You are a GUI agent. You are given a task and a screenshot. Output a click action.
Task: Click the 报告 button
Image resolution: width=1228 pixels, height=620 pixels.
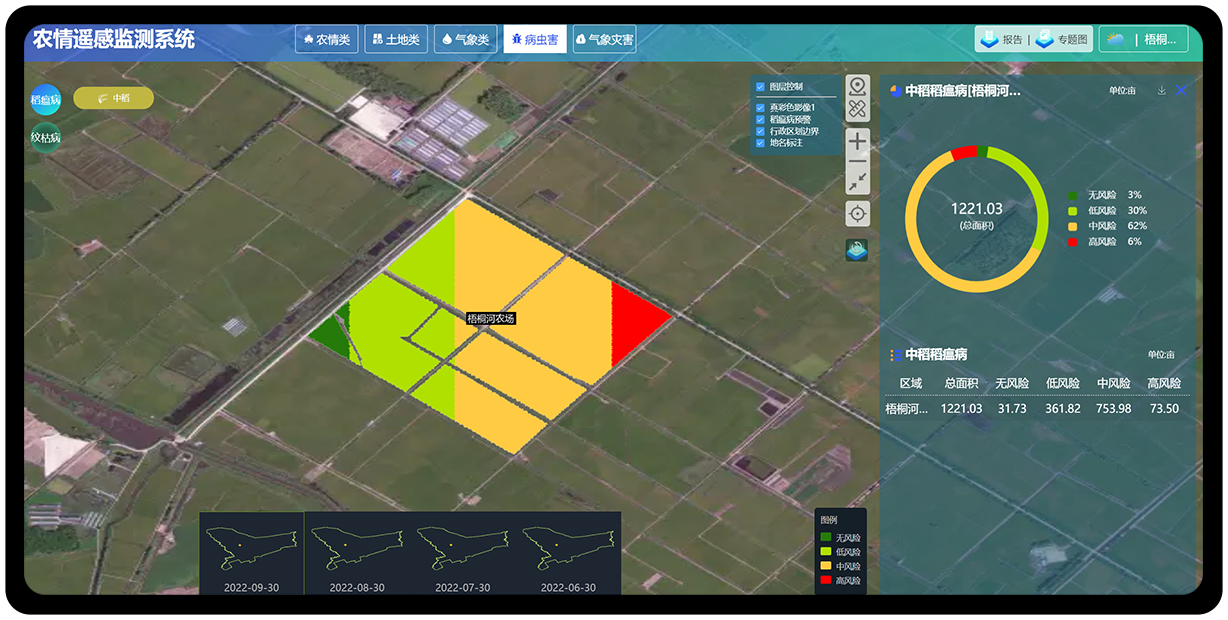click(x=1002, y=40)
